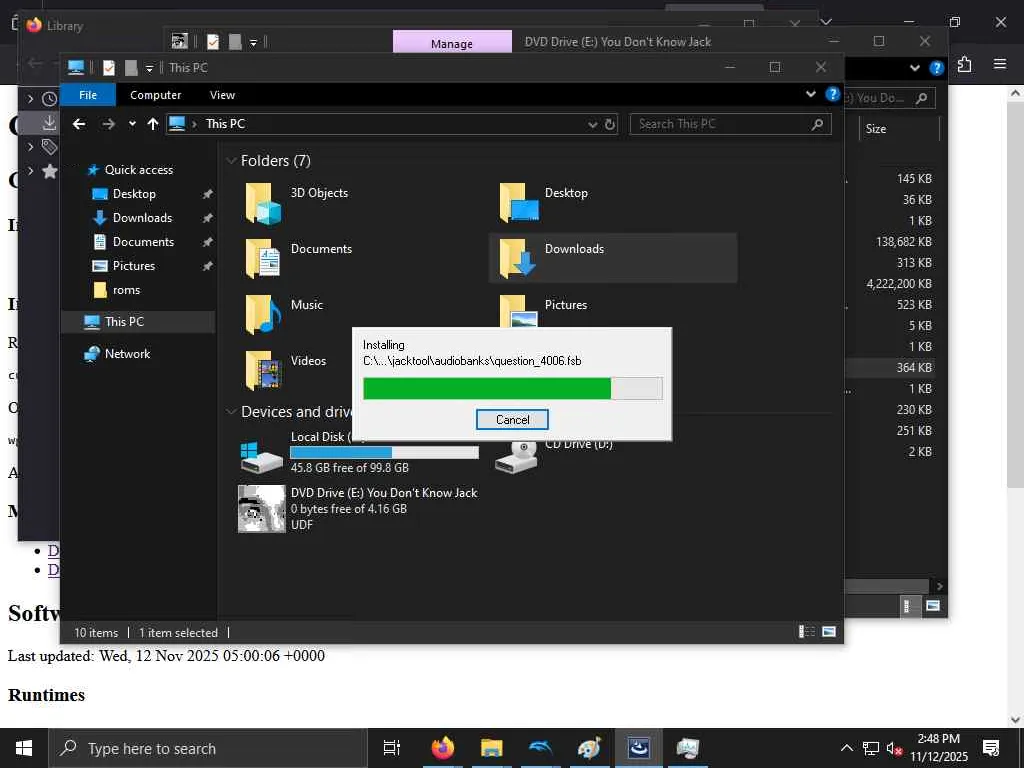Select Downloads icon in Firefox Library

point(49,123)
